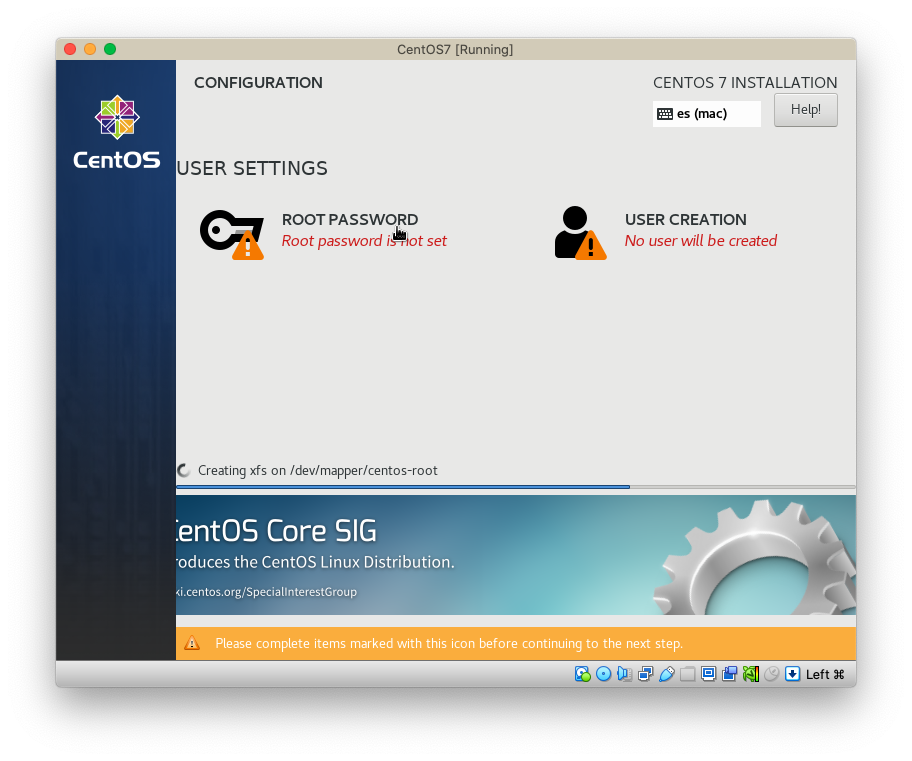Open the Root Password settings key icon
The image size is (912, 761).
(x=230, y=232)
